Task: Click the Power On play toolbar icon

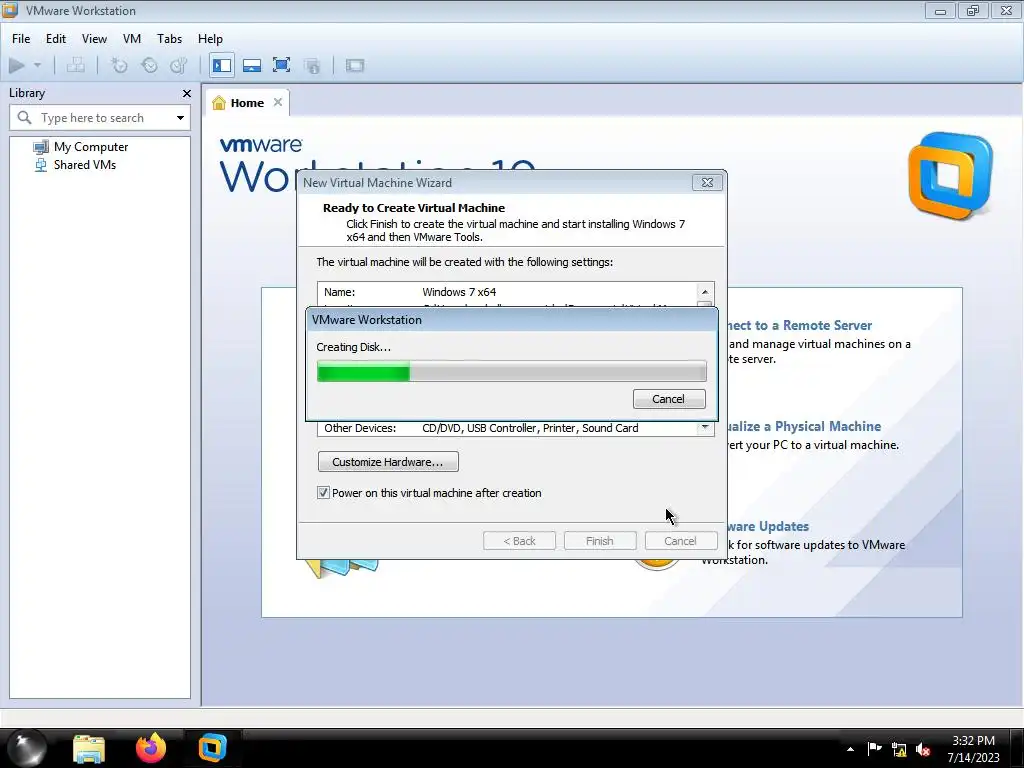Action: [x=17, y=65]
